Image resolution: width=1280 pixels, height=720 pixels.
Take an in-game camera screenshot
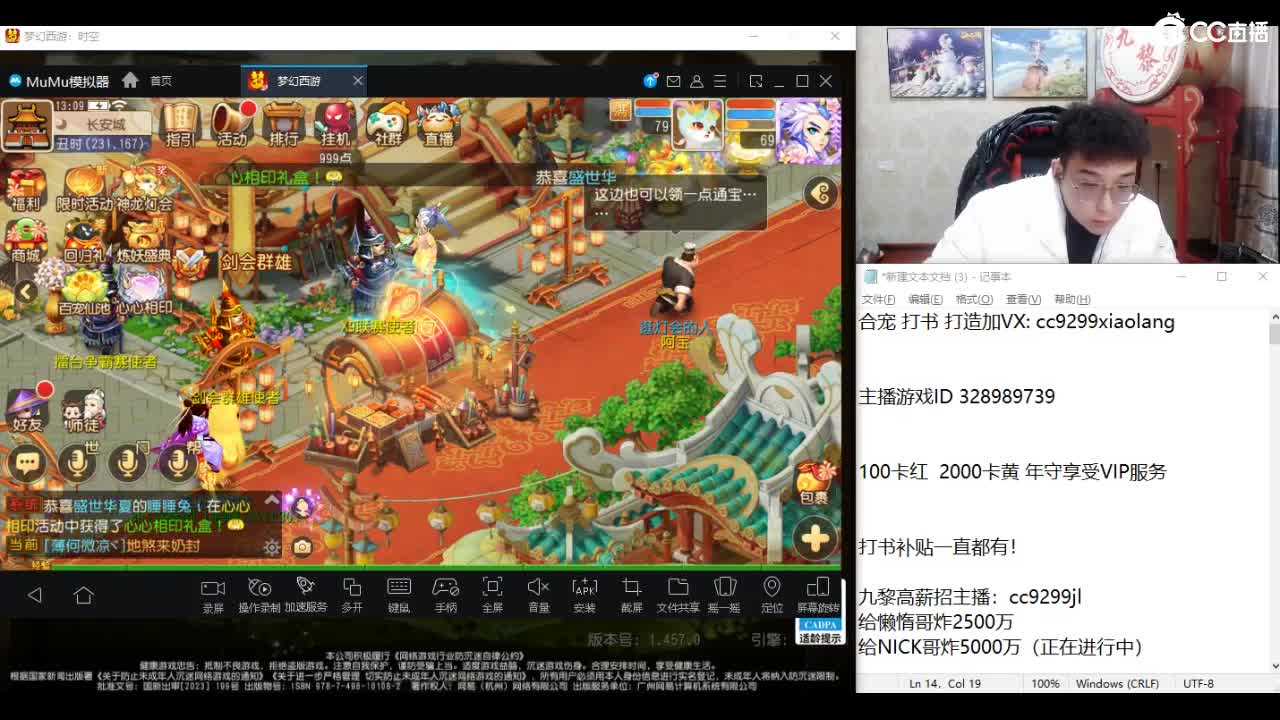point(302,547)
